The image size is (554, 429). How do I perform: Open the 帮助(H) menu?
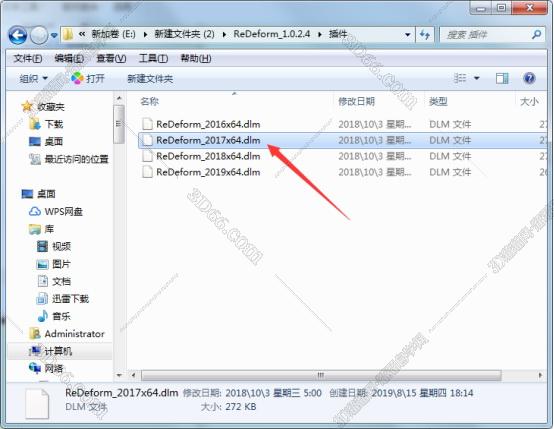pyautogui.click(x=196, y=58)
